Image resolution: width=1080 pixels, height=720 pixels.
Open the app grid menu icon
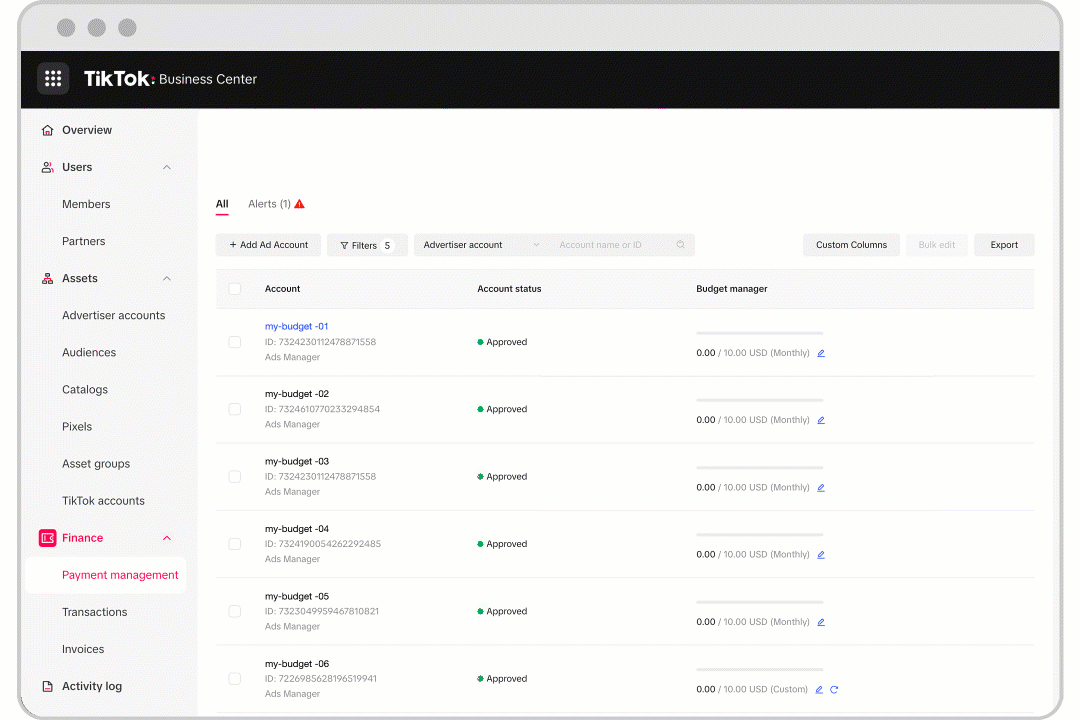(x=53, y=79)
